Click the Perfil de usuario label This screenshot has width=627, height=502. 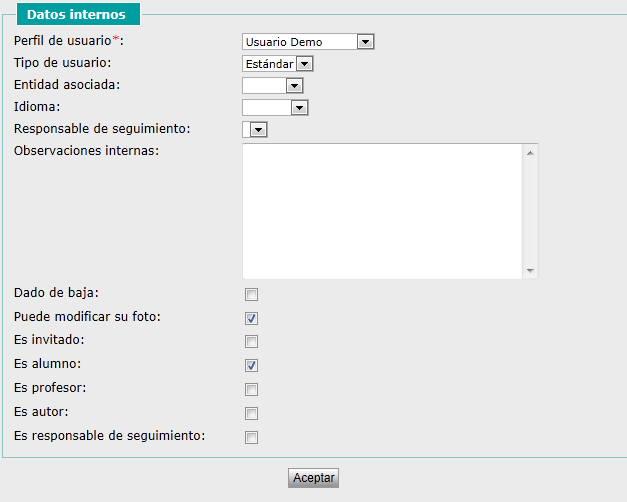click(69, 40)
